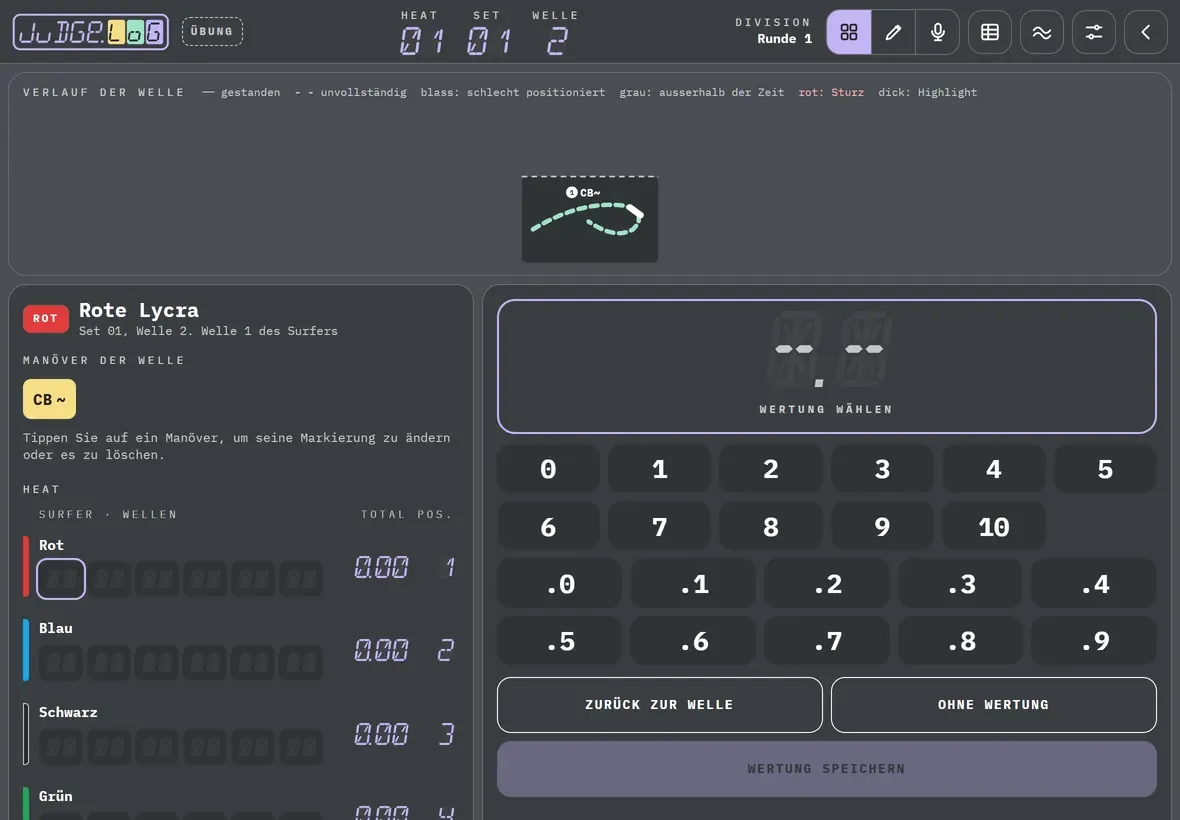This screenshot has width=1180, height=820.
Task: Select the pencil input mode
Action: pyautogui.click(x=893, y=32)
